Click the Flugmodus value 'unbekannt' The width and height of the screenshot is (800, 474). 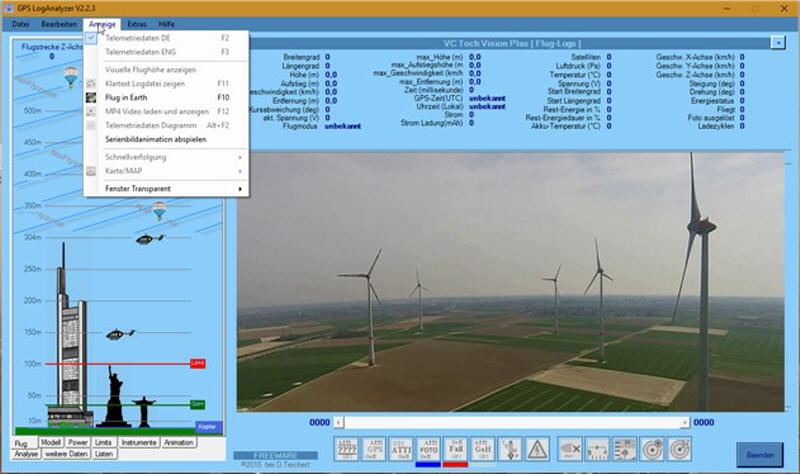[x=343, y=126]
